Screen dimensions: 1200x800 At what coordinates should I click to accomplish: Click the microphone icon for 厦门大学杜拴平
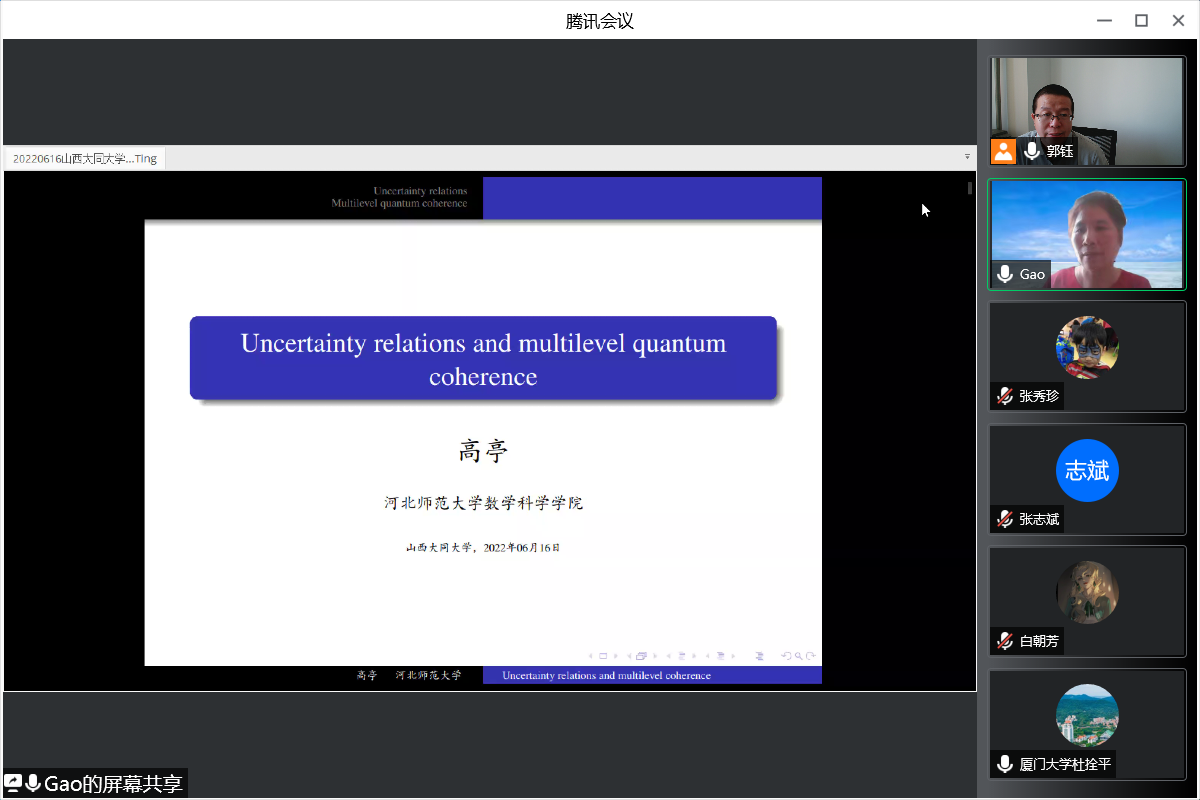pyautogui.click(x=1005, y=764)
